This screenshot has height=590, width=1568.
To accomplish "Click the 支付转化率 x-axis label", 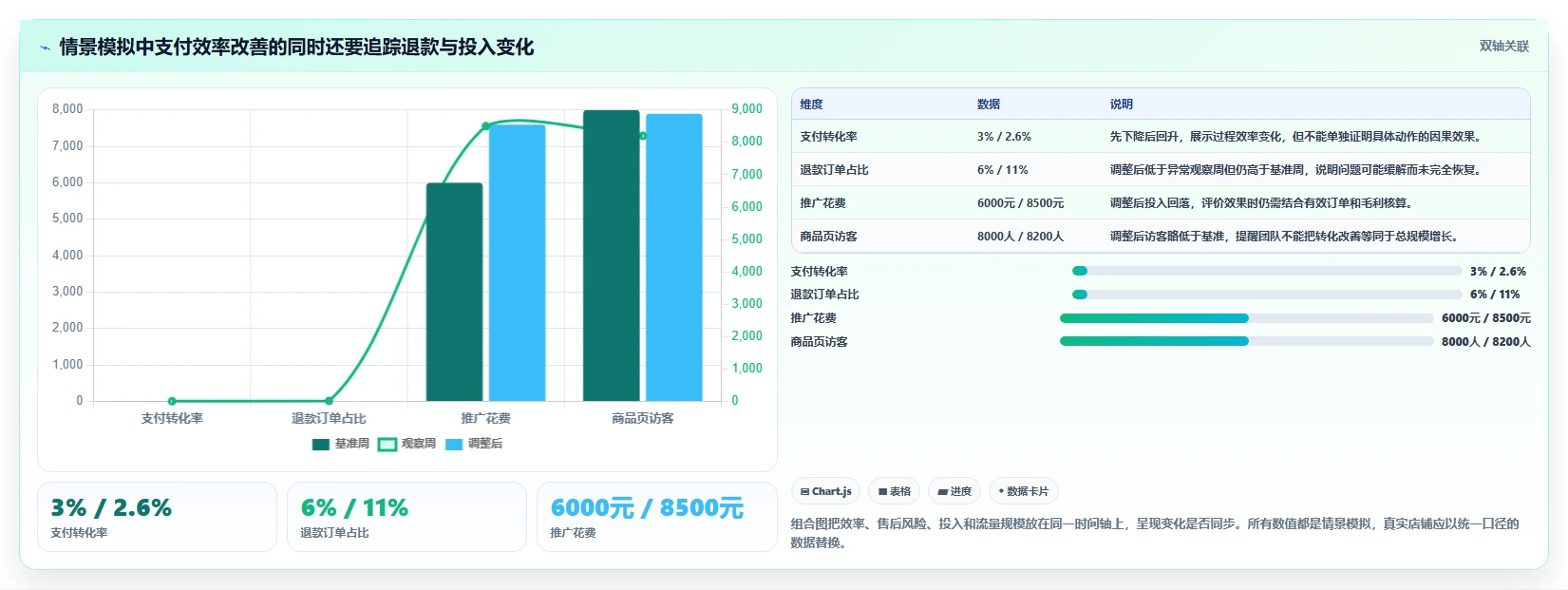I will (172, 418).
